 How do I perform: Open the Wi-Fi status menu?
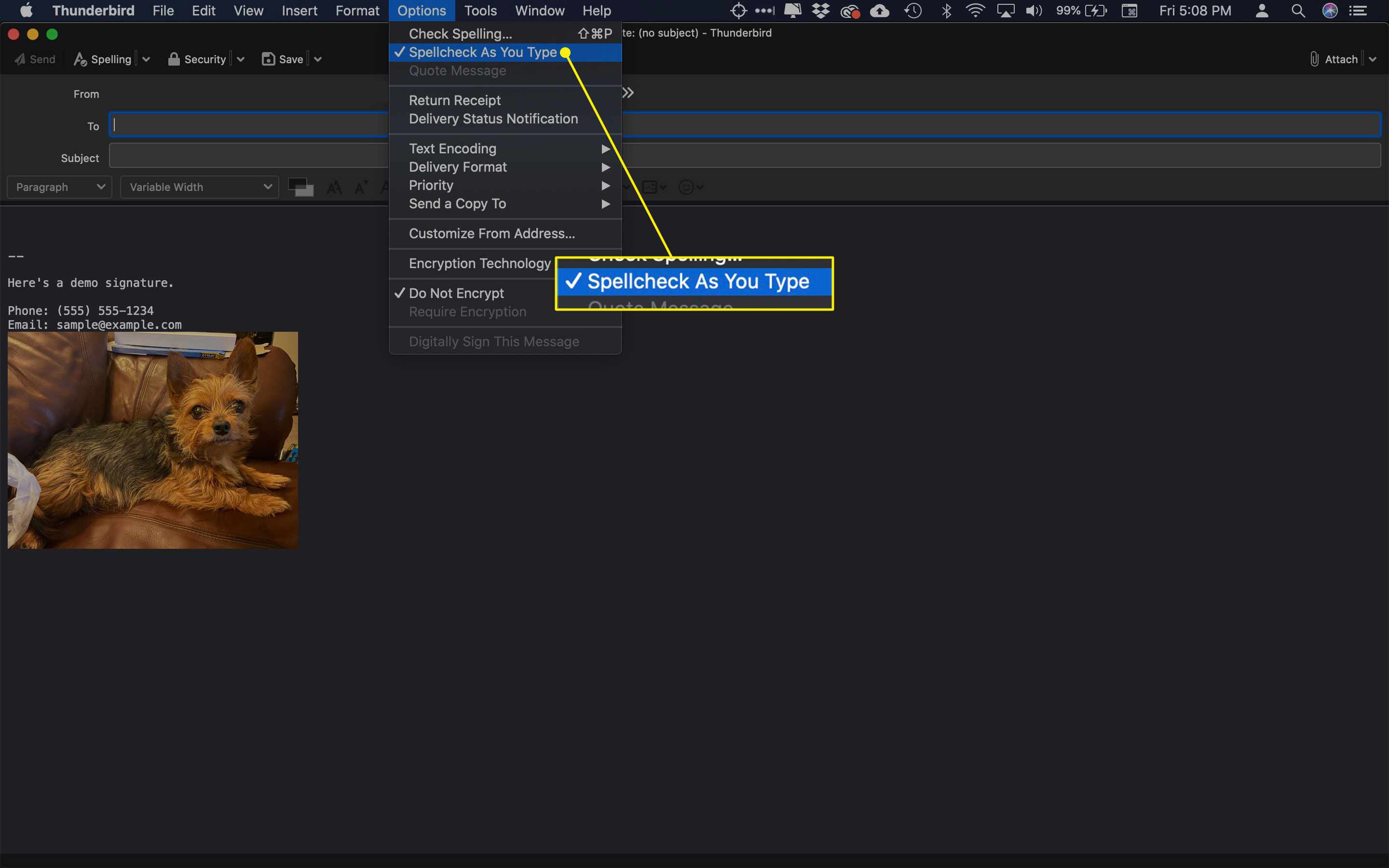975,10
